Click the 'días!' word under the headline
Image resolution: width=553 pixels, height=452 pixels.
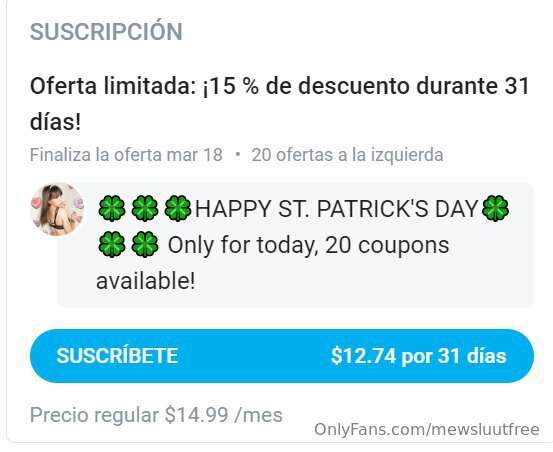pyautogui.click(x=55, y=122)
